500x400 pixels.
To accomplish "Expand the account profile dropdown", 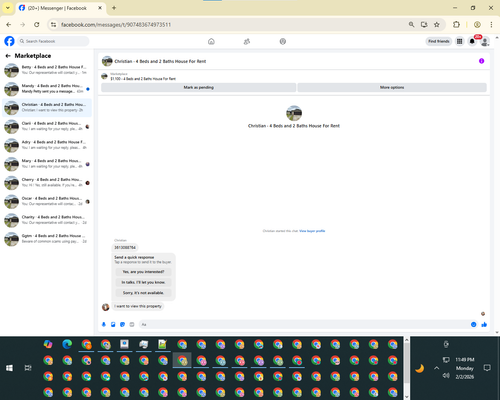I will 485,41.
